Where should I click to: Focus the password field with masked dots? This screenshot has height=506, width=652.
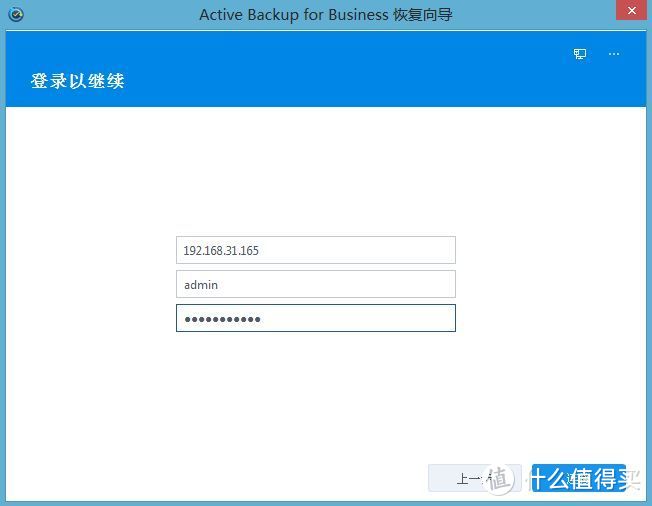316,318
